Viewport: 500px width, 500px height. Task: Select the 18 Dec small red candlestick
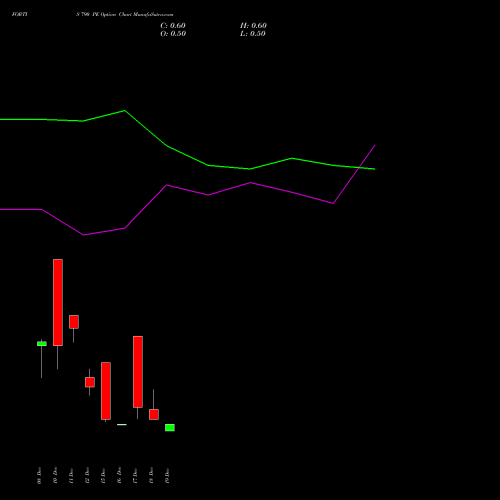point(154,414)
